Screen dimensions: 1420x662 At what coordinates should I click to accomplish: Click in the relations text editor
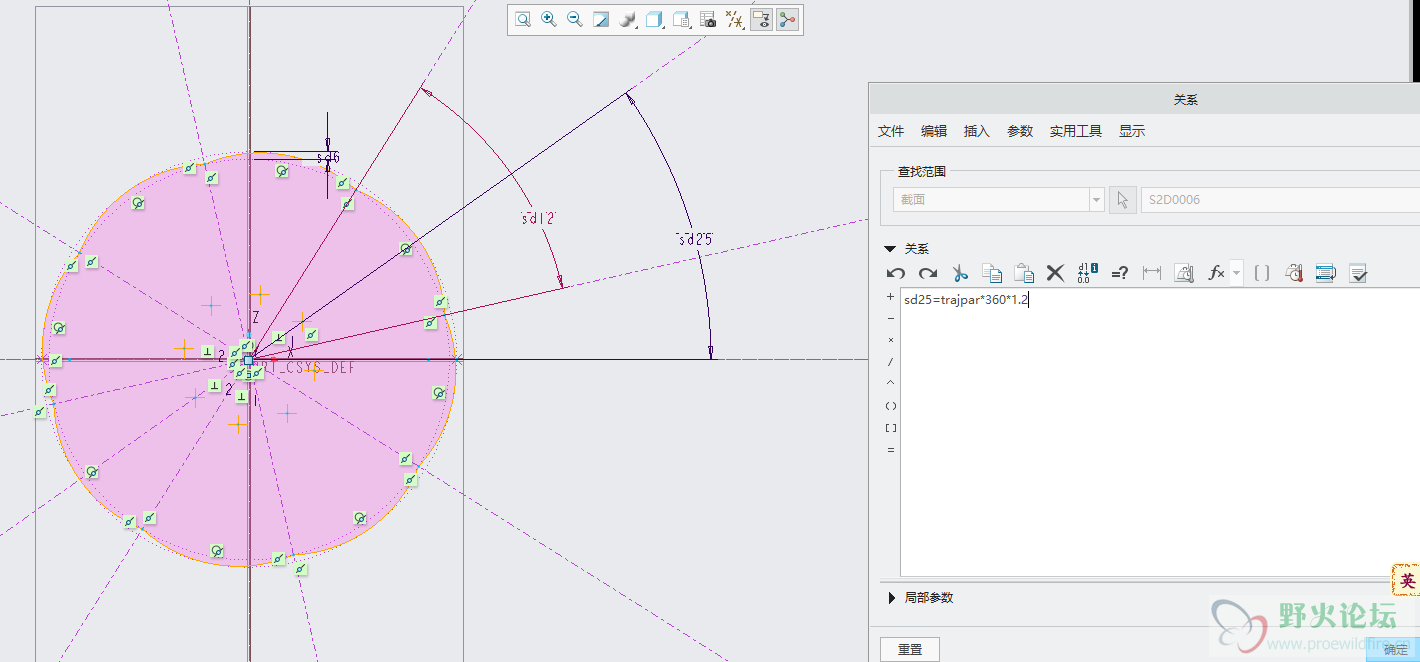click(x=1160, y=432)
